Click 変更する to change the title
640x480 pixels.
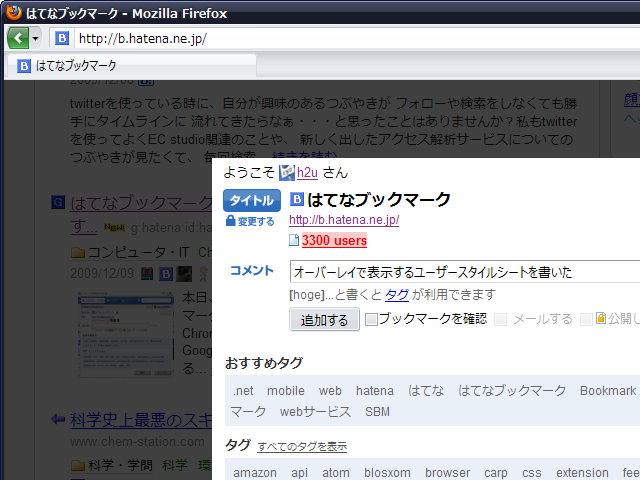click(256, 222)
